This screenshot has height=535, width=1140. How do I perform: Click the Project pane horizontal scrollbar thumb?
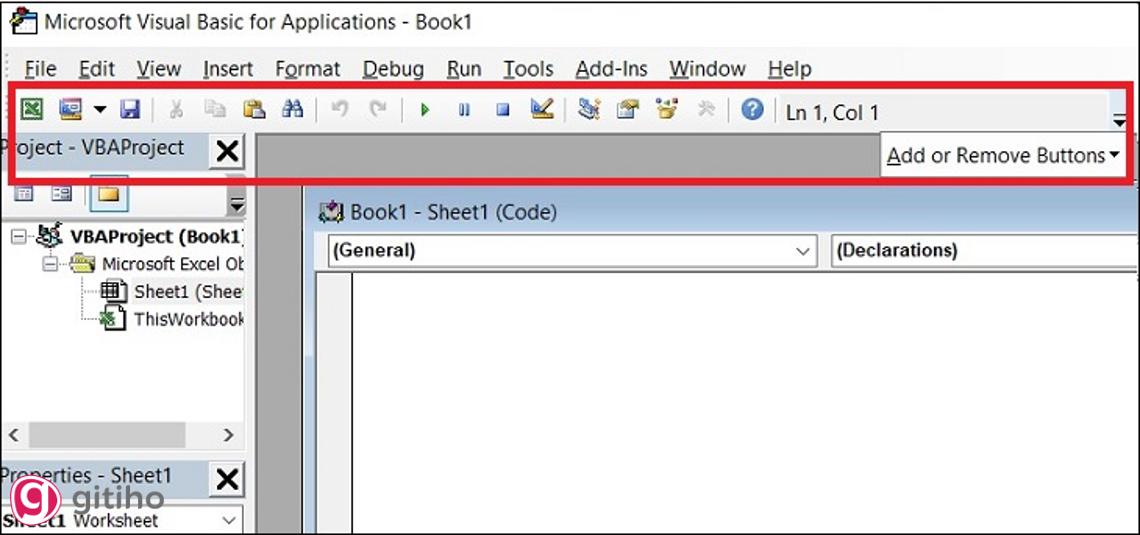coord(108,435)
